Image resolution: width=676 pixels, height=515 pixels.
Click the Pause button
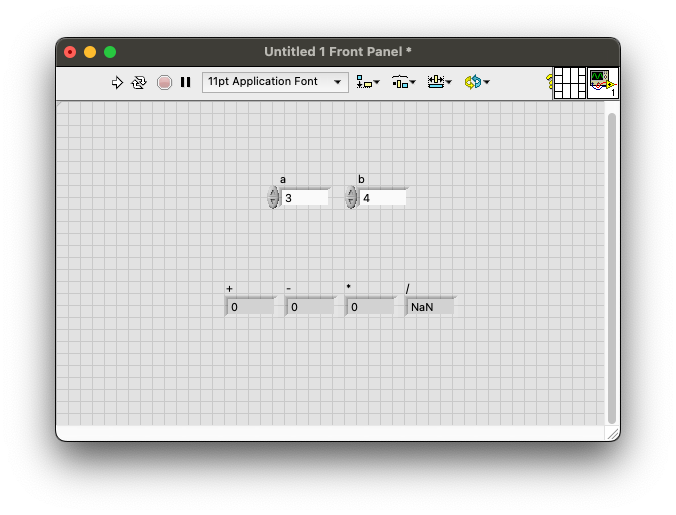point(185,82)
